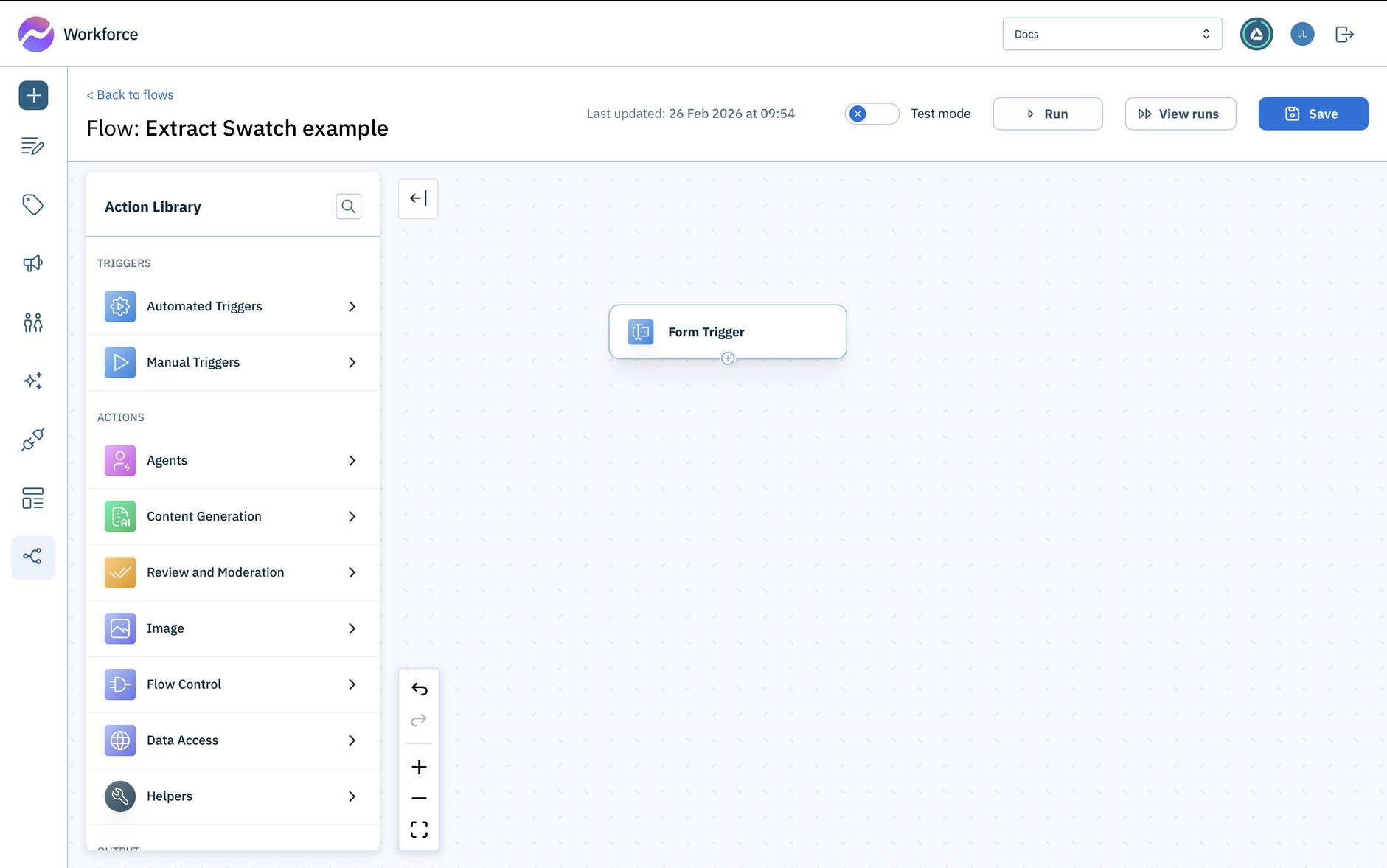Click the plus icon at top of sidebar
This screenshot has width=1387, height=868.
pyautogui.click(x=33, y=95)
